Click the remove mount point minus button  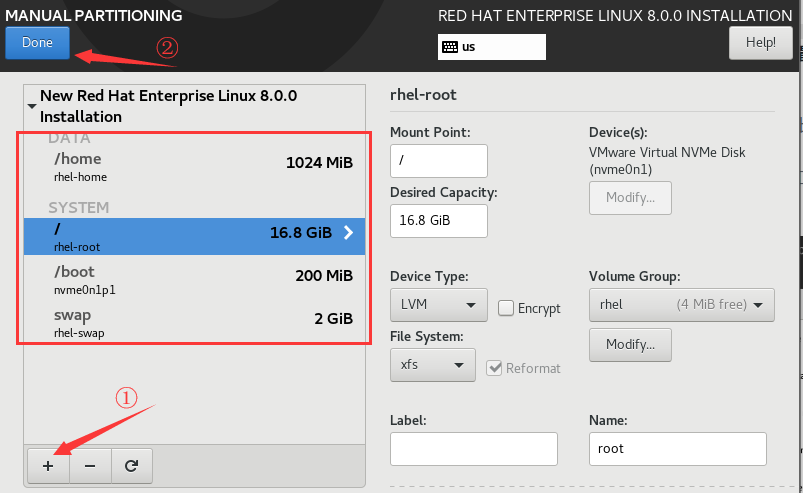(x=90, y=465)
